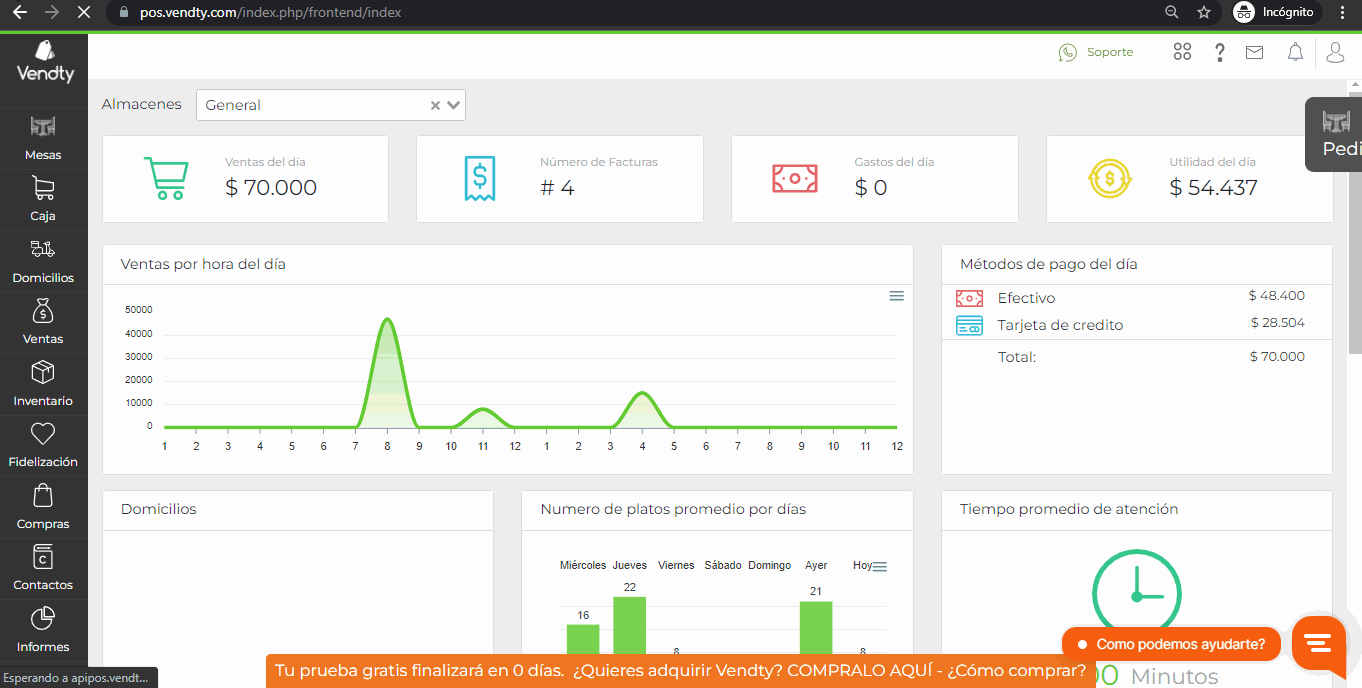Image resolution: width=1362 pixels, height=688 pixels.
Task: Click the Gastos del día cash icon
Action: coord(795,178)
